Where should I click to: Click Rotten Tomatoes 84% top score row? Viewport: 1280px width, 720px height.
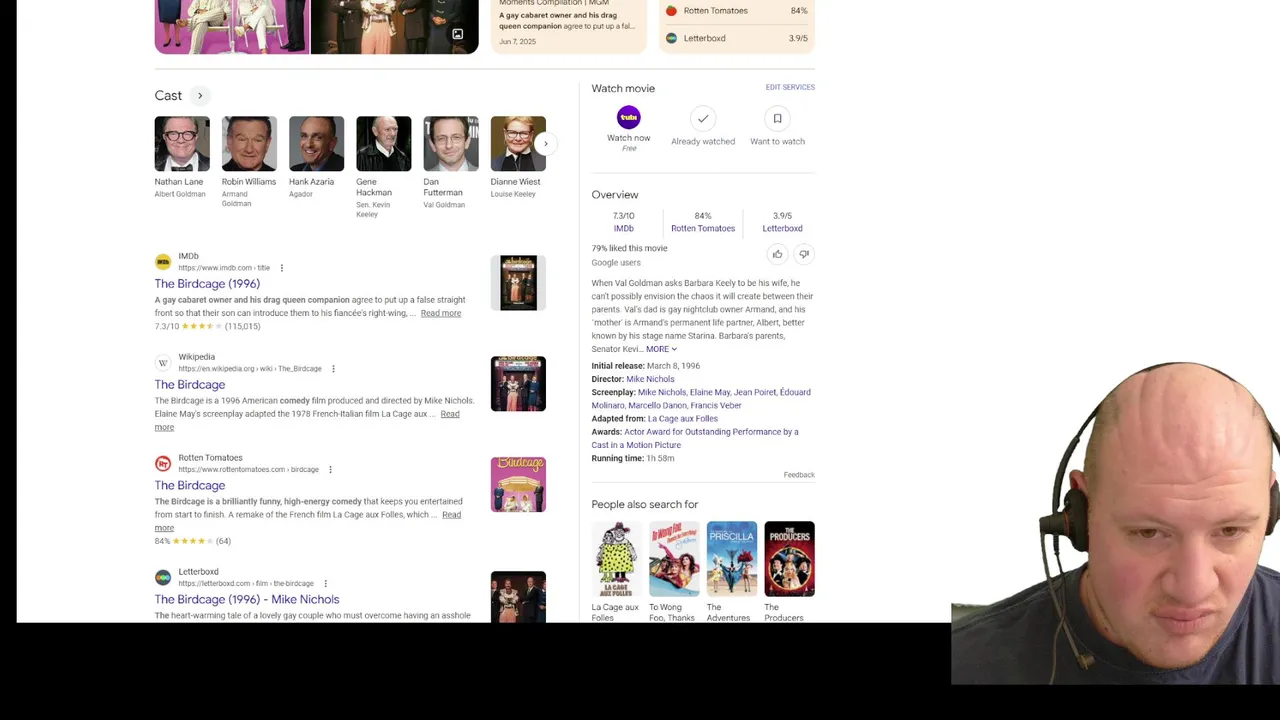[736, 11]
